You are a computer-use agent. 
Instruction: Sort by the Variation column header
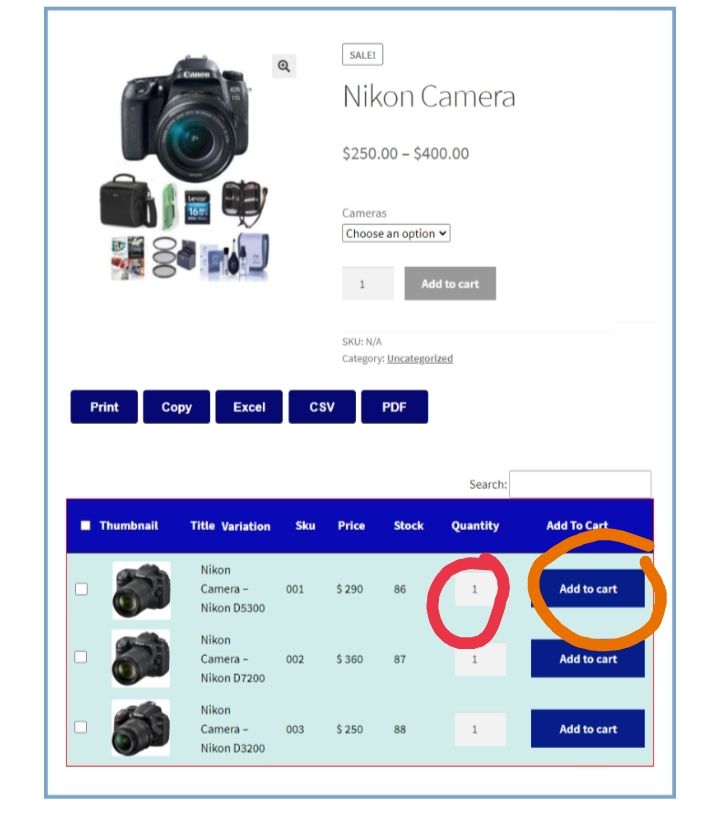[246, 526]
